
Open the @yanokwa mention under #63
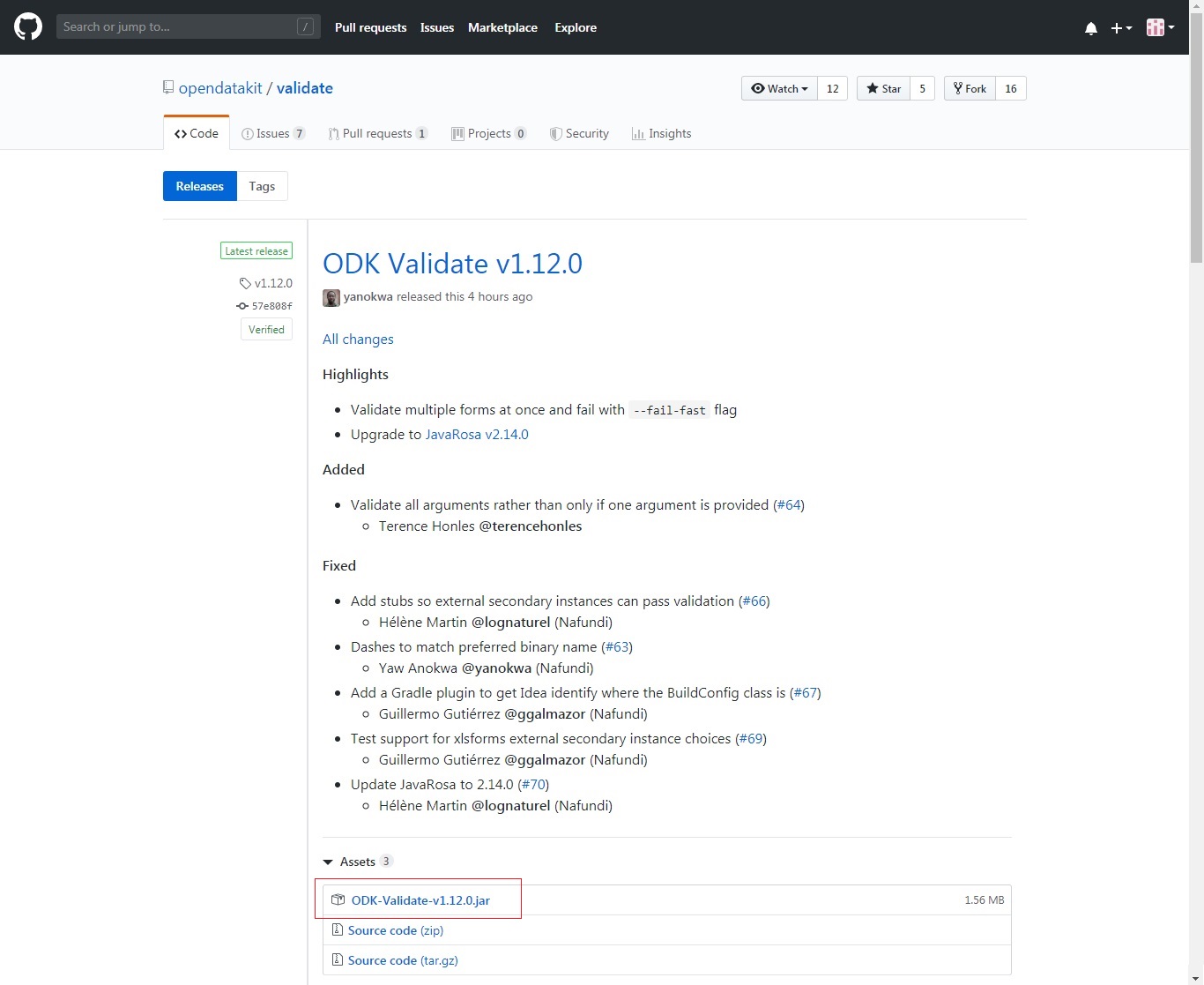point(497,668)
